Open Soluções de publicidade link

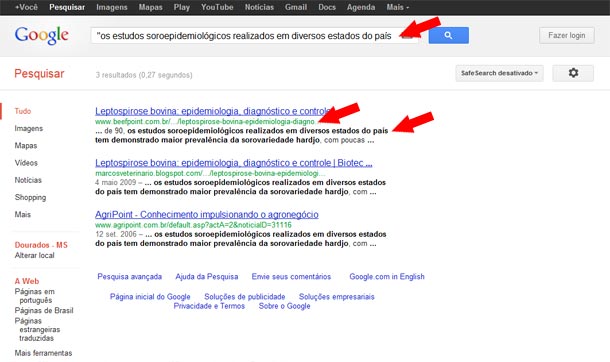[245, 297]
